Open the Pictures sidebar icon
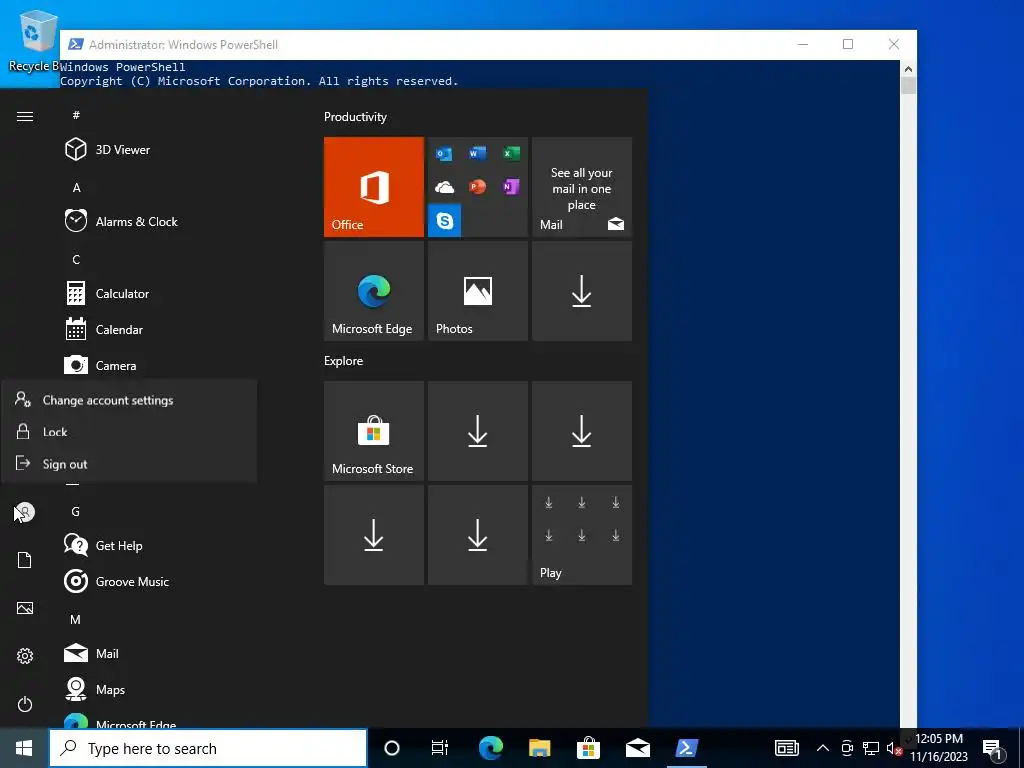Image resolution: width=1024 pixels, height=768 pixels. tap(25, 608)
